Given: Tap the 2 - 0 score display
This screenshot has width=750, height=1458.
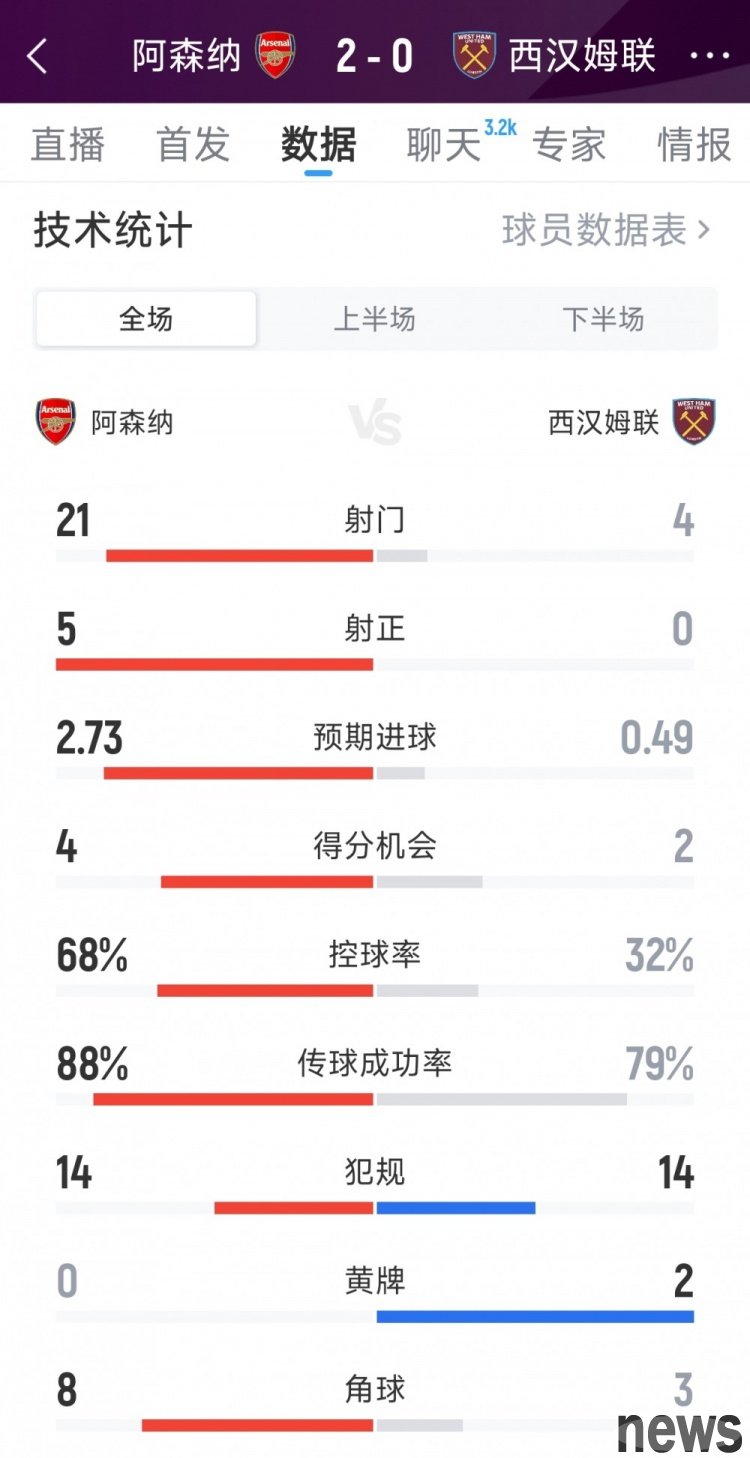Looking at the screenshot, I should [x=375, y=56].
